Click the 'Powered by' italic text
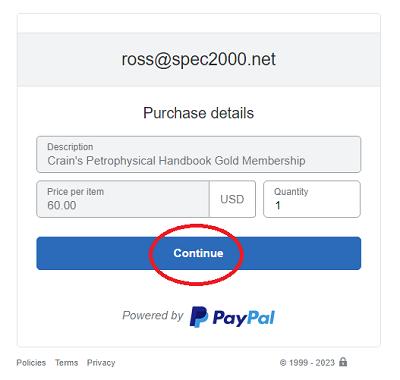 153,315
